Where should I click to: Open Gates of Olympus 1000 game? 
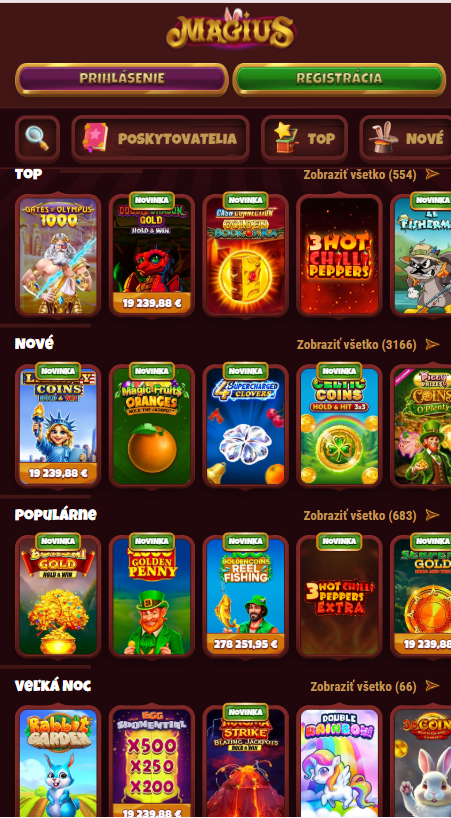(58, 256)
